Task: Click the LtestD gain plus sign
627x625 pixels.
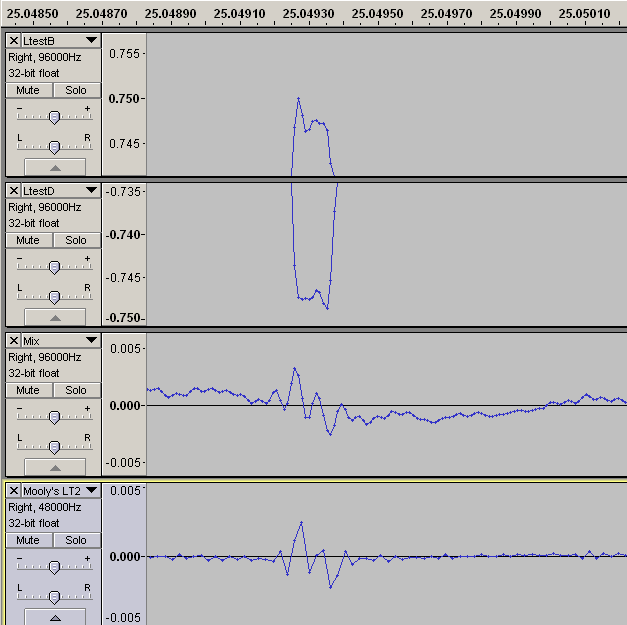Action: pyautogui.click(x=88, y=258)
